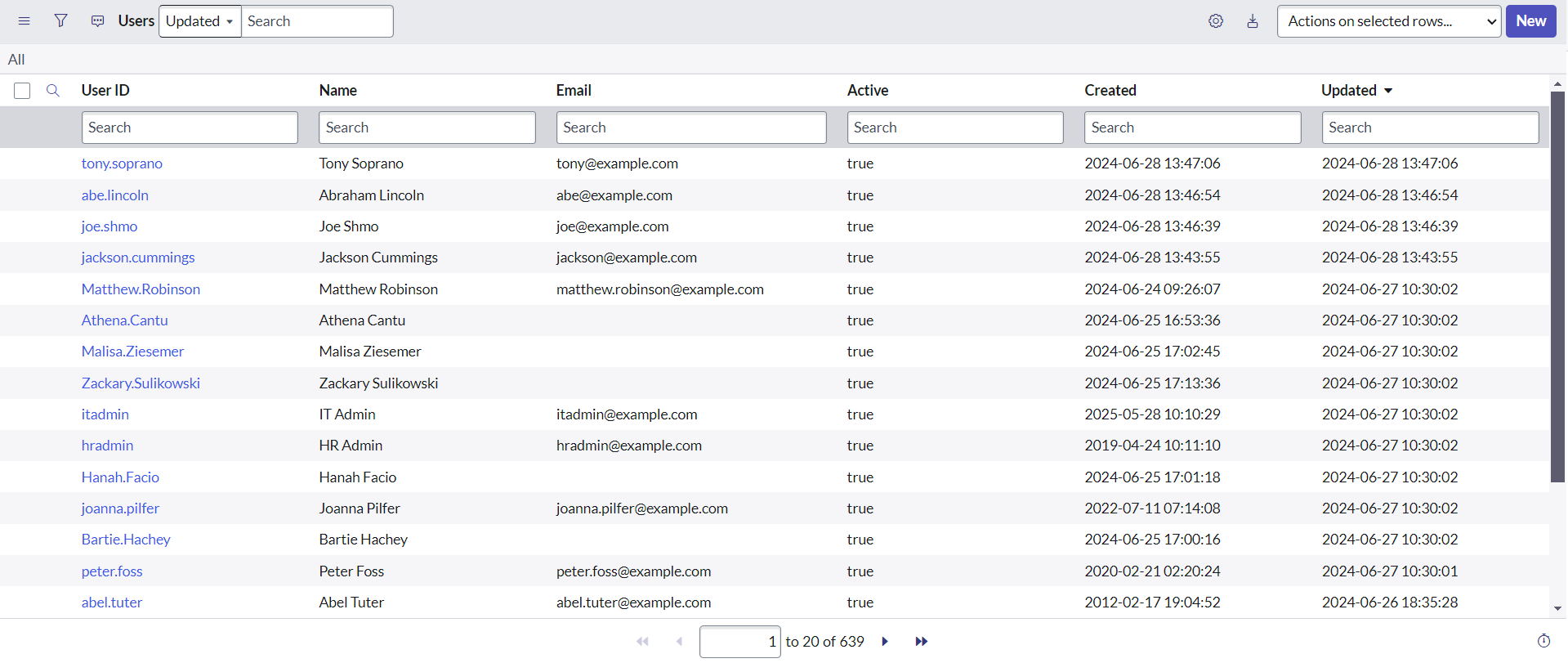
Task: Open the Matthew.Robinson user link
Action: [x=141, y=289]
